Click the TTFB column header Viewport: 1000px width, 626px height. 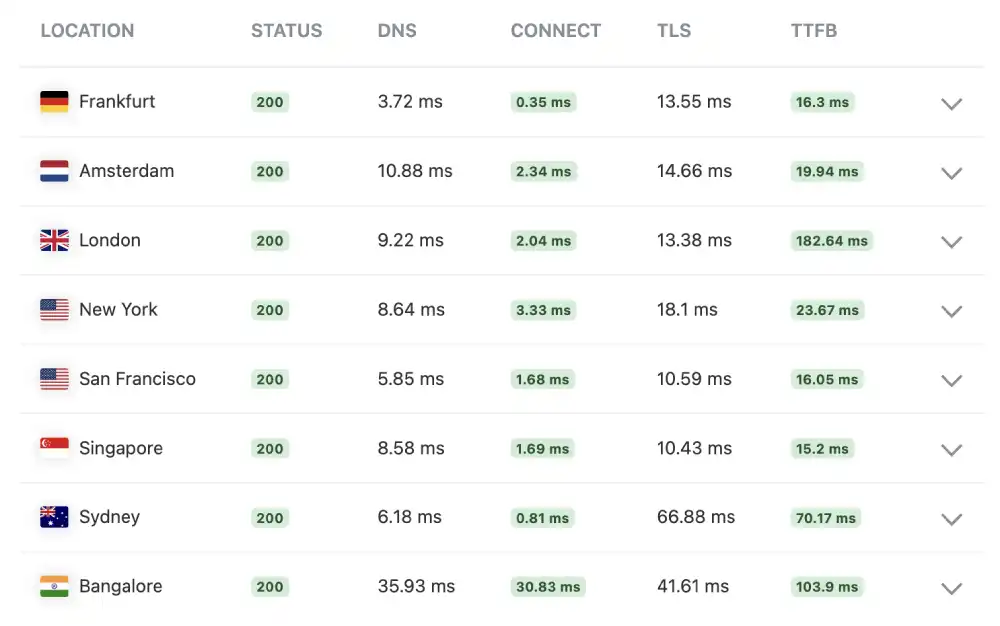click(813, 31)
